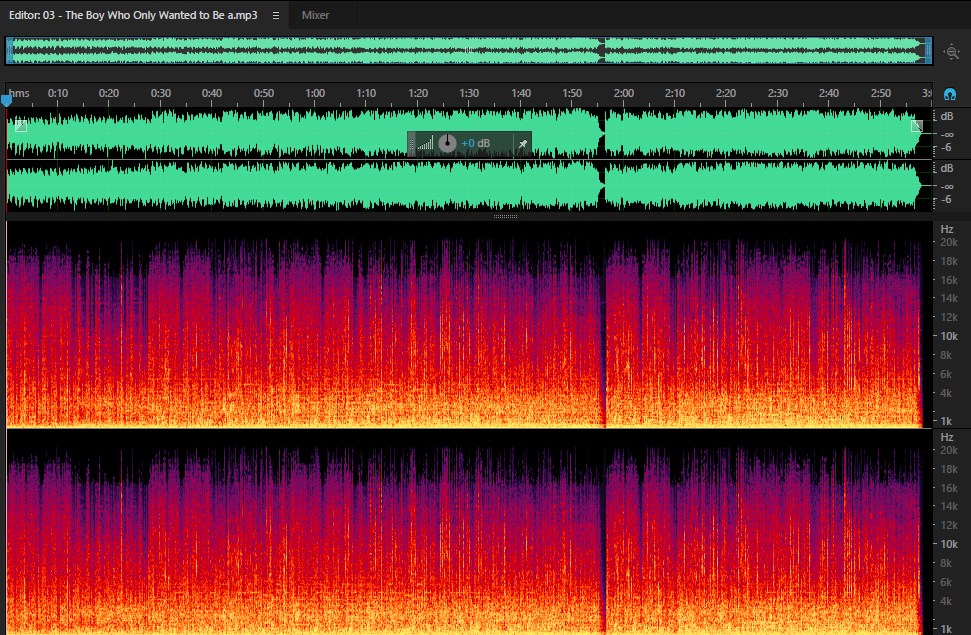
Task: Click the left handle of the overview navigator
Action: point(9,50)
